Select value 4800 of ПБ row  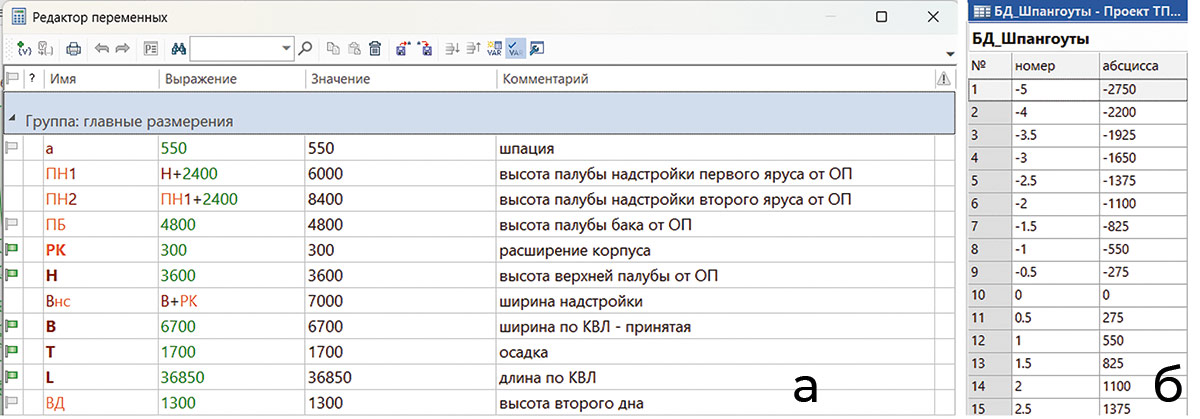pos(328,224)
